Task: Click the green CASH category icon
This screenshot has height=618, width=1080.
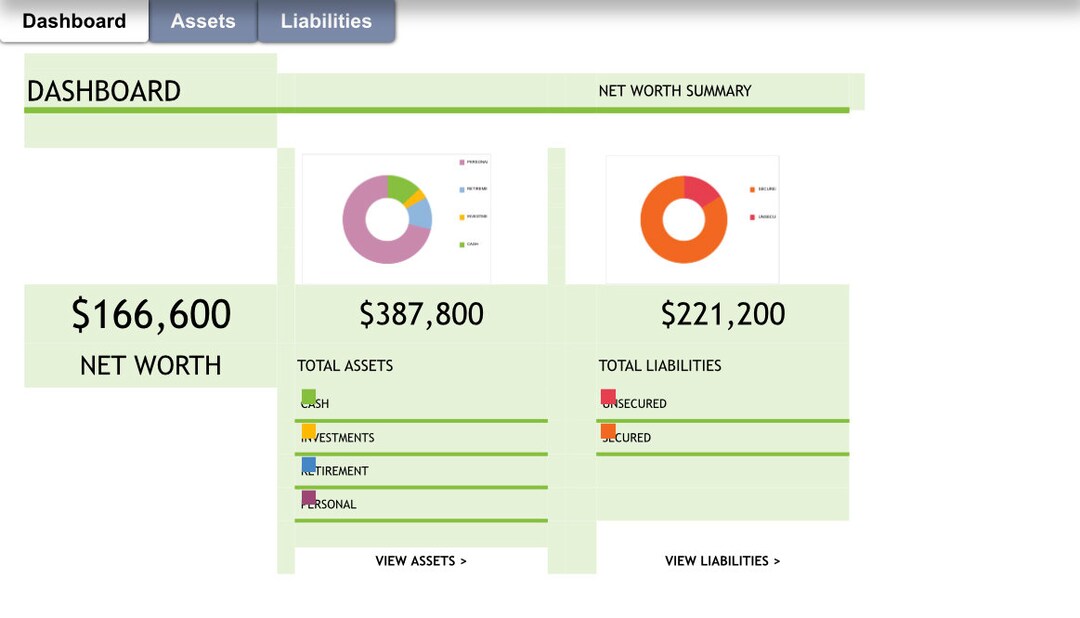Action: [x=308, y=396]
